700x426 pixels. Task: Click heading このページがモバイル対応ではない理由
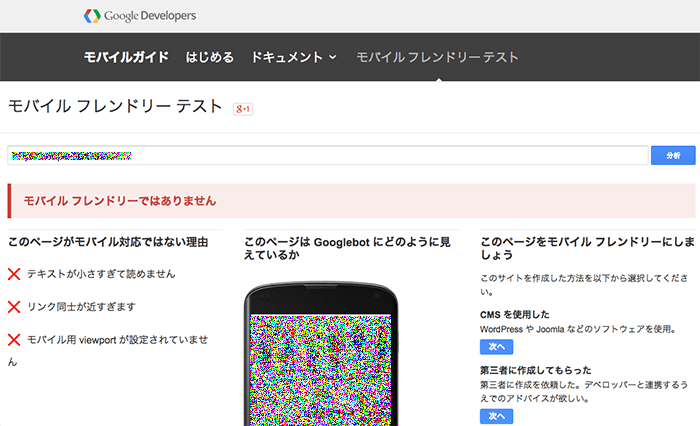pyautogui.click(x=108, y=242)
